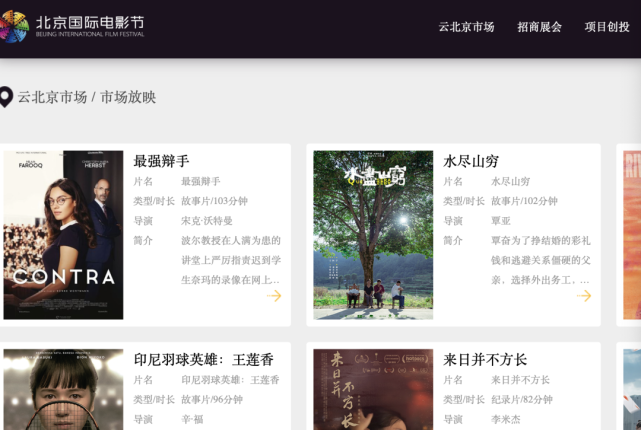Click the location pin breadcrumb icon
Viewport: 641px width, 430px height.
point(6,97)
